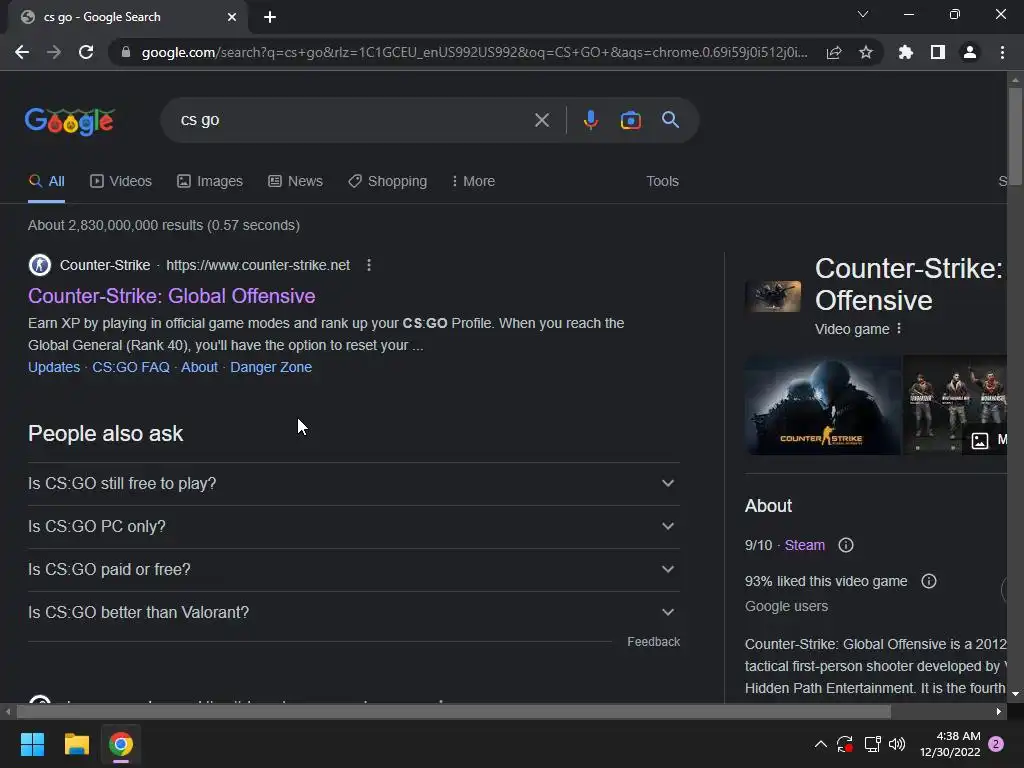
Task: Search by image with camera icon
Action: (630, 120)
